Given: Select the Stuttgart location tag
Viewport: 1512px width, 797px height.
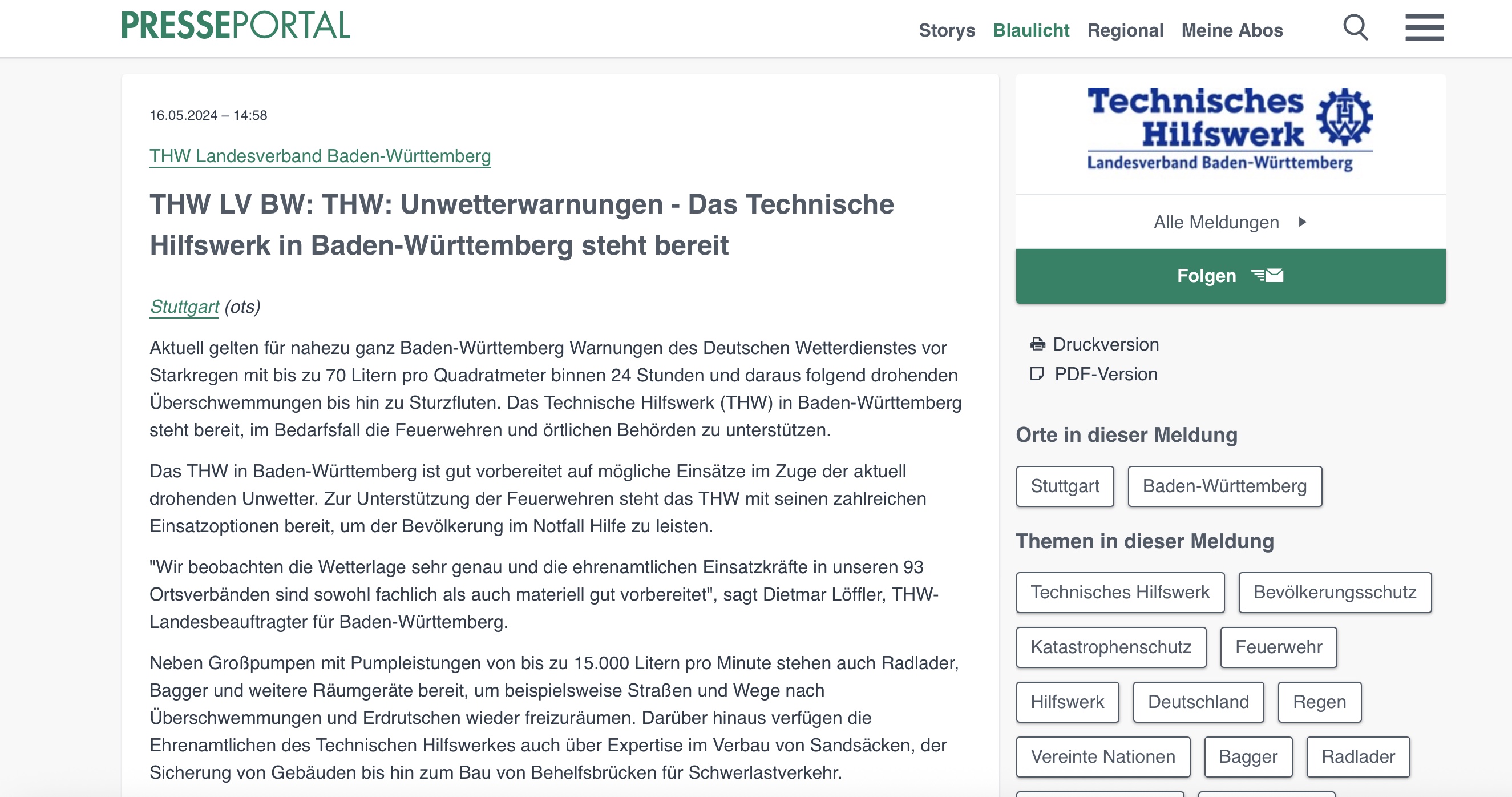Looking at the screenshot, I should coord(1065,486).
